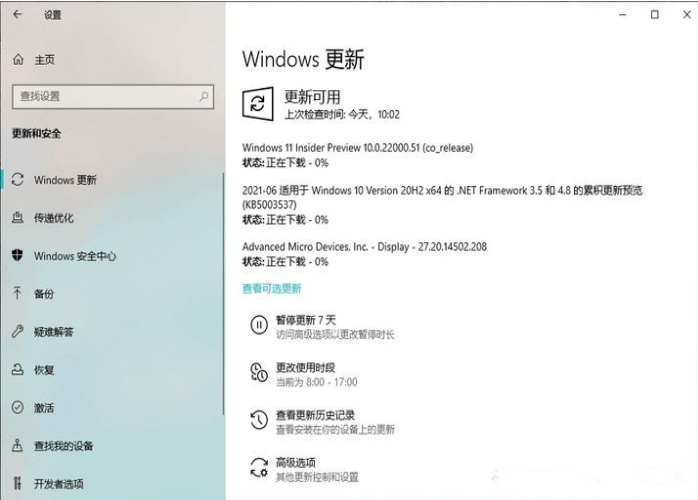The width and height of the screenshot is (698, 500).
Task: Click the upload arrow icon for 备份
Action: (17, 293)
